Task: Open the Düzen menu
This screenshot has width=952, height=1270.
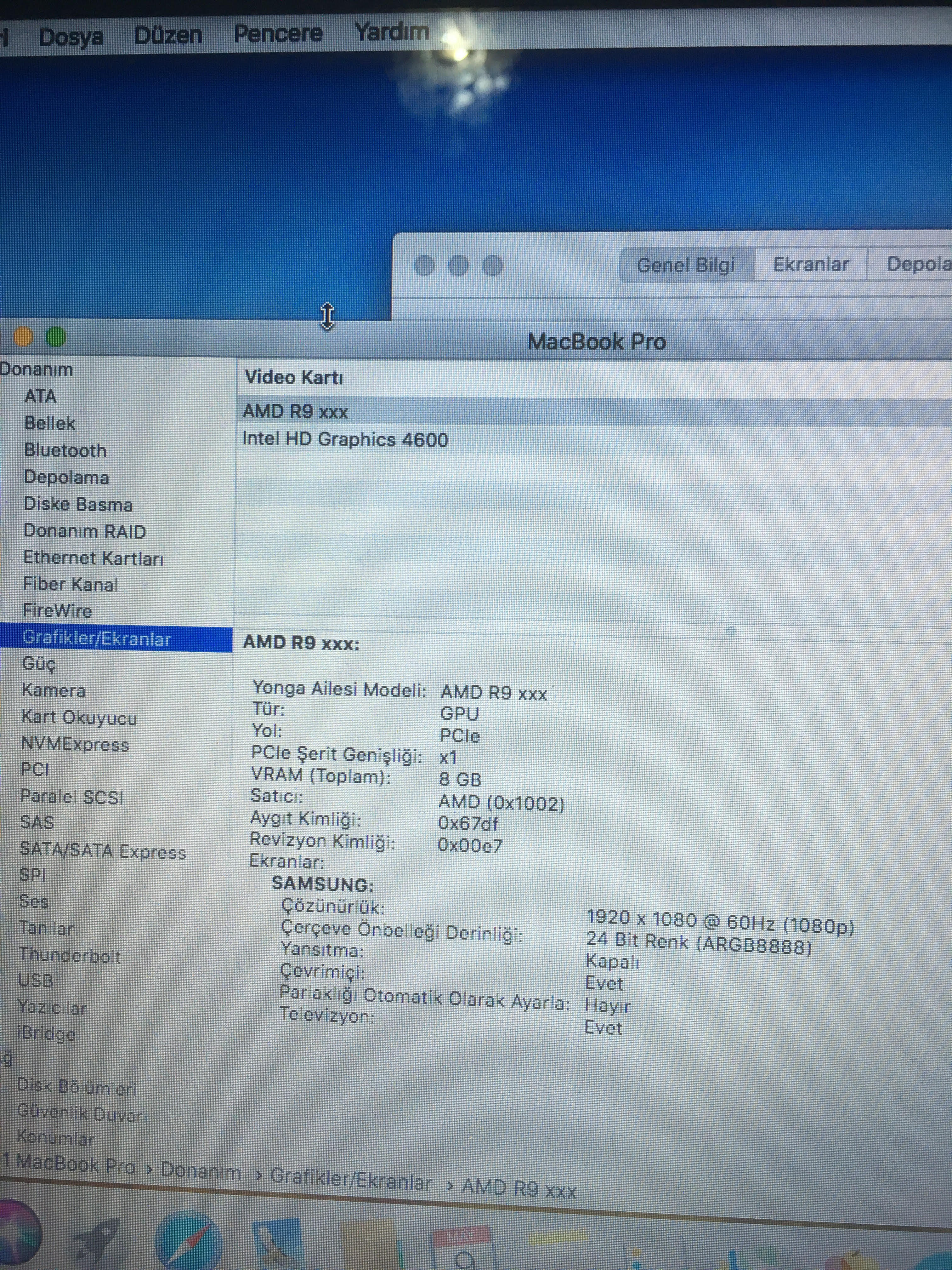Action: point(167,35)
